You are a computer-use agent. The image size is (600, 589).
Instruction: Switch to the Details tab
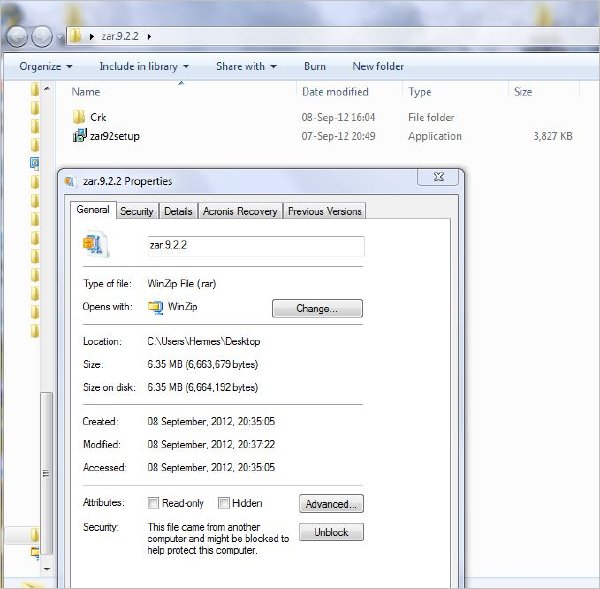click(x=178, y=211)
